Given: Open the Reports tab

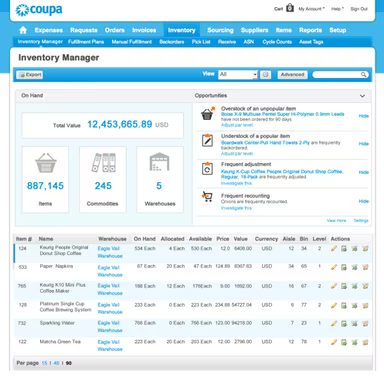Looking at the screenshot, I should 310,30.
